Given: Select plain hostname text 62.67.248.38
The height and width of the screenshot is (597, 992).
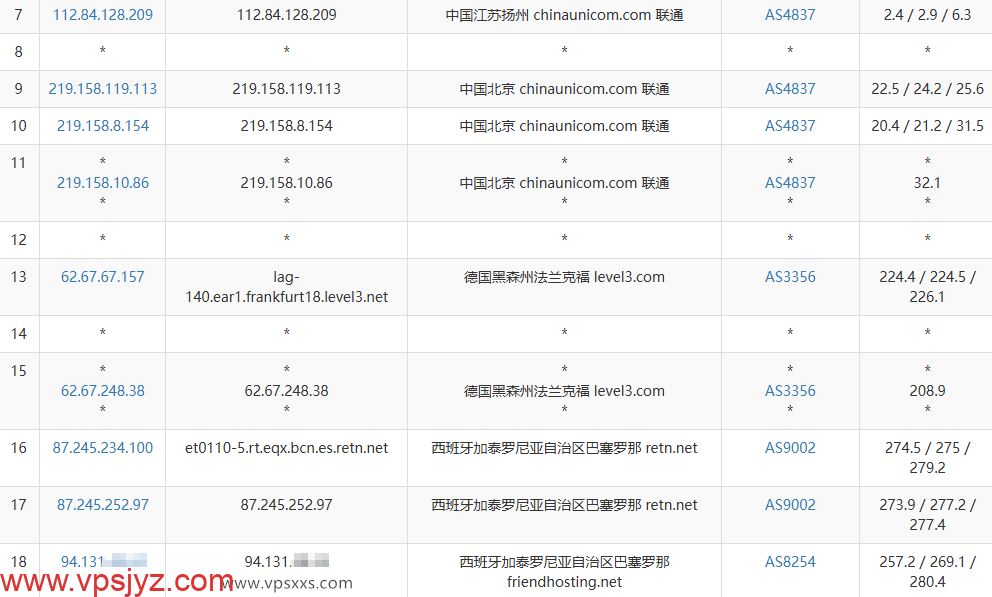Looking at the screenshot, I should click(287, 391).
